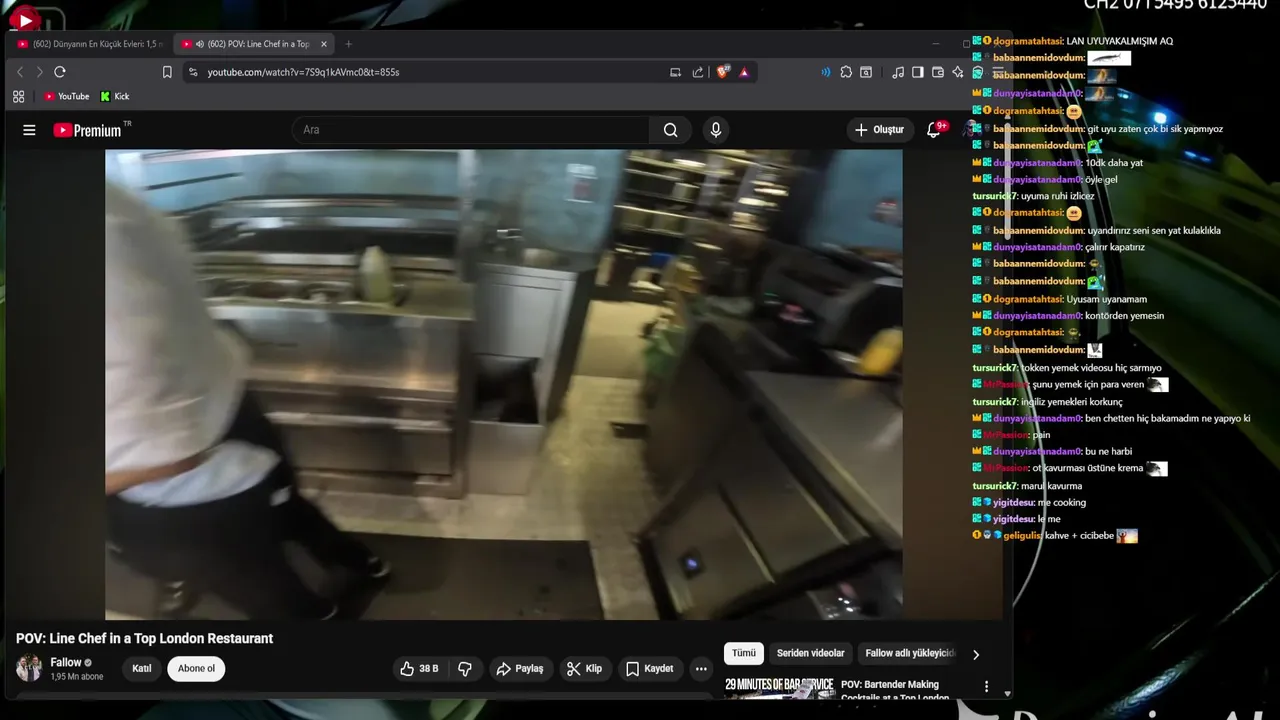Open Leo AI sparkle icon
1280x720 pixels.
point(958,72)
